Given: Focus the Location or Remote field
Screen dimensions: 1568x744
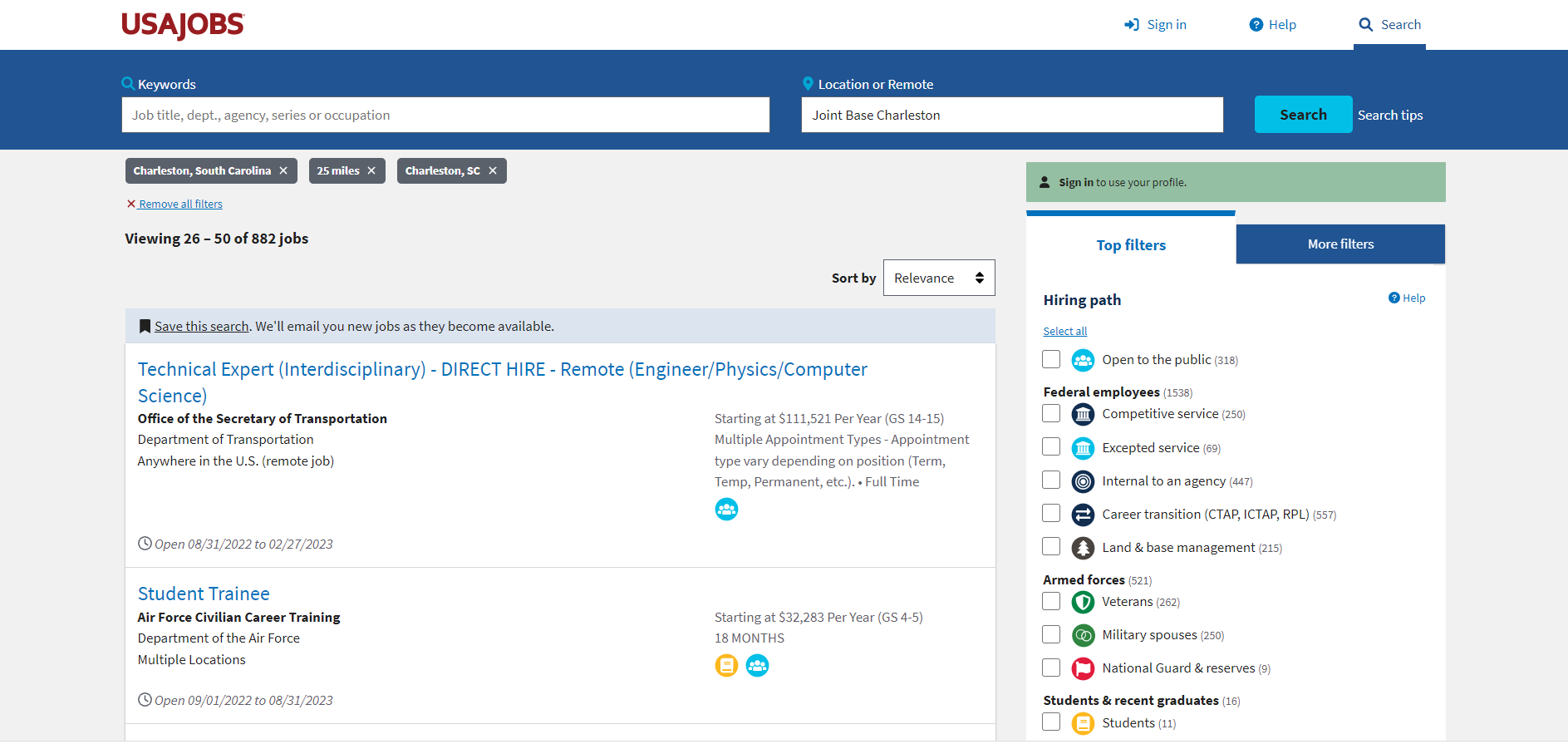Looking at the screenshot, I should click(x=1012, y=115).
